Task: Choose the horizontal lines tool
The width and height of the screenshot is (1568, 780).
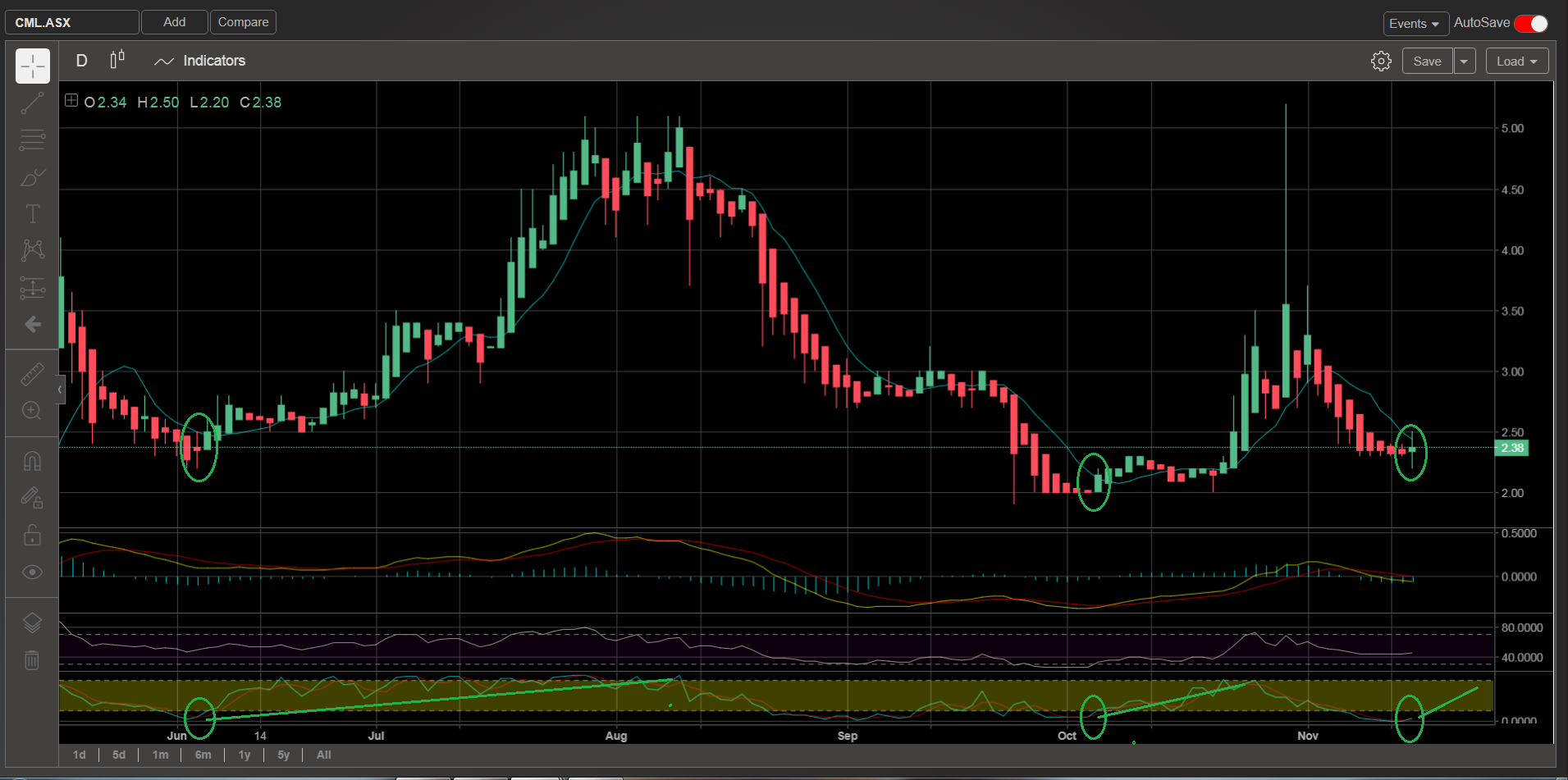Action: [x=33, y=140]
